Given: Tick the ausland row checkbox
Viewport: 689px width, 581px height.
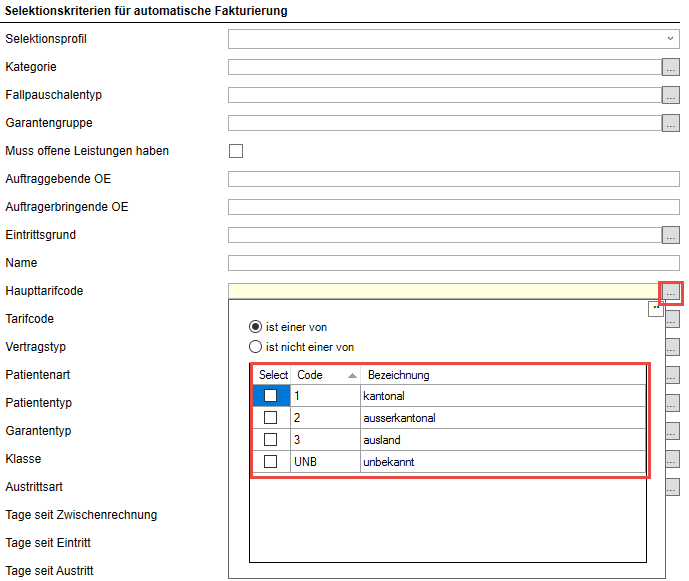Looking at the screenshot, I should click(270, 440).
